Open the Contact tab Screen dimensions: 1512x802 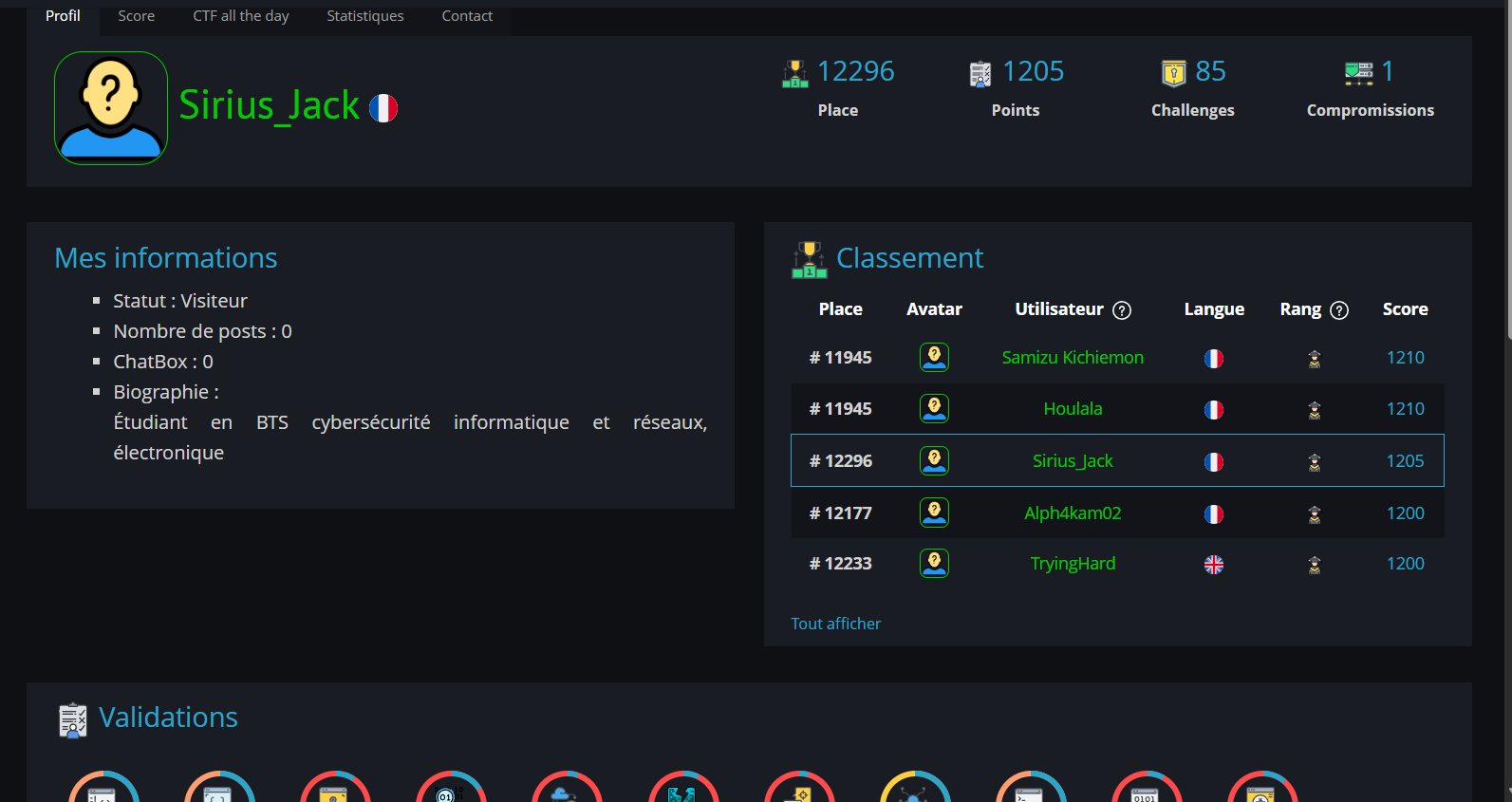(467, 16)
